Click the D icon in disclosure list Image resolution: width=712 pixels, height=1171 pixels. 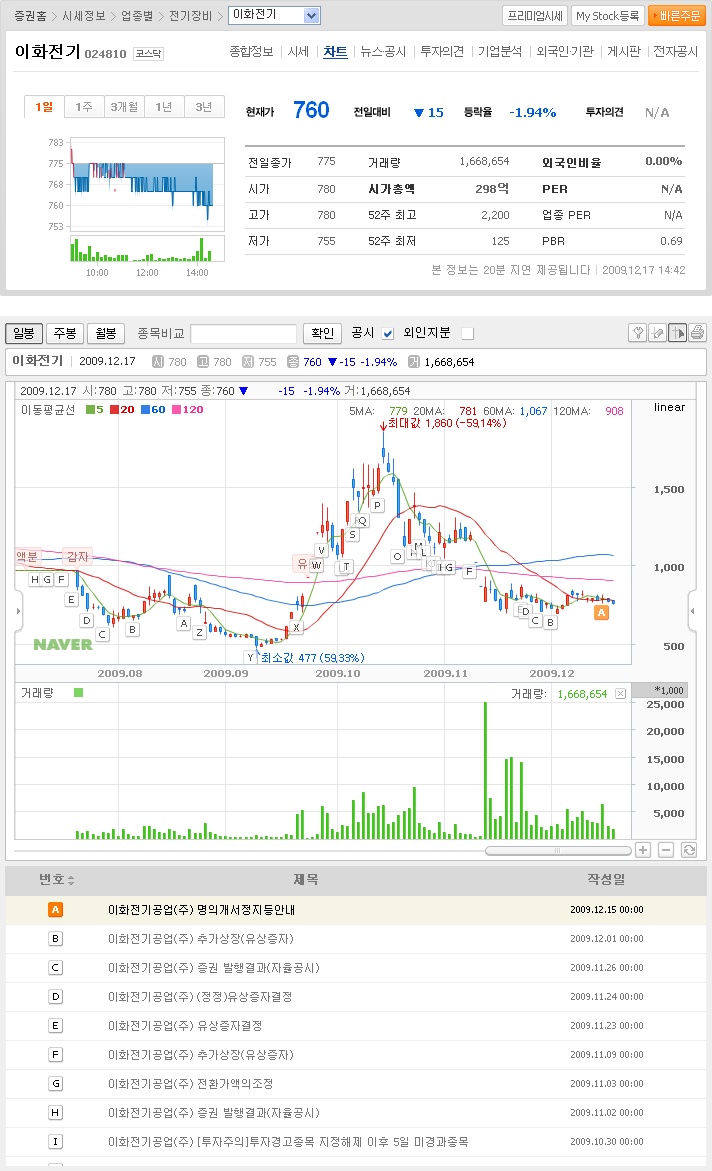tap(55, 997)
